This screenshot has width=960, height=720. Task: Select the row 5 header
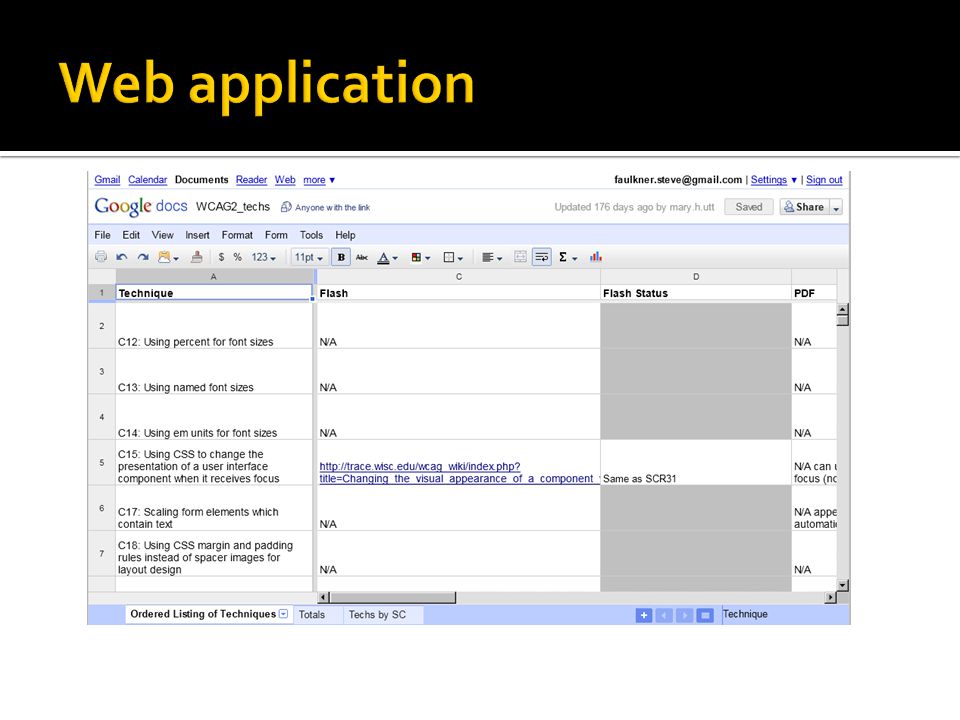[102, 463]
